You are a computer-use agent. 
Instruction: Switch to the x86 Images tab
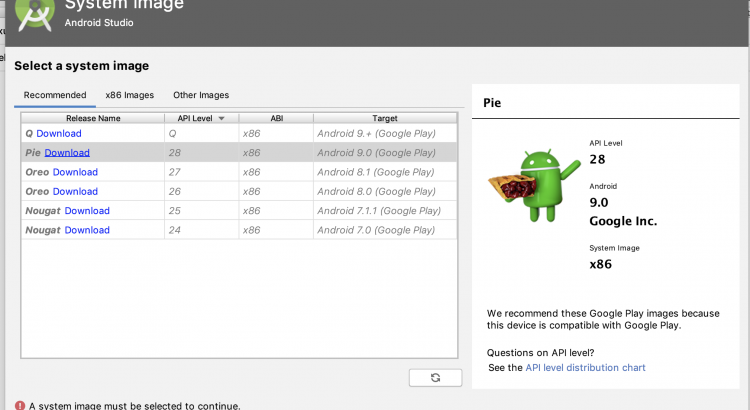(129, 95)
